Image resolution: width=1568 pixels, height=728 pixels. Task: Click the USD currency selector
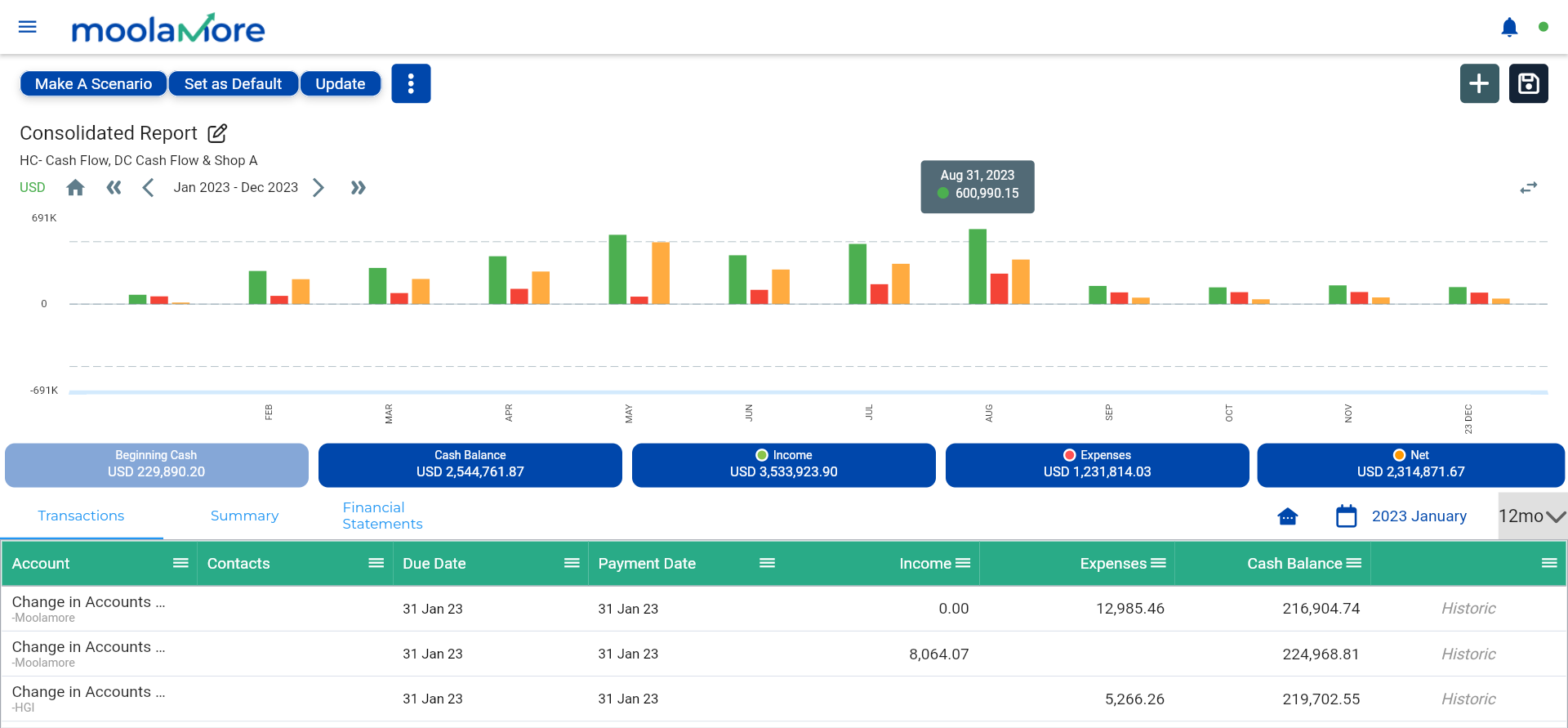[x=33, y=188]
